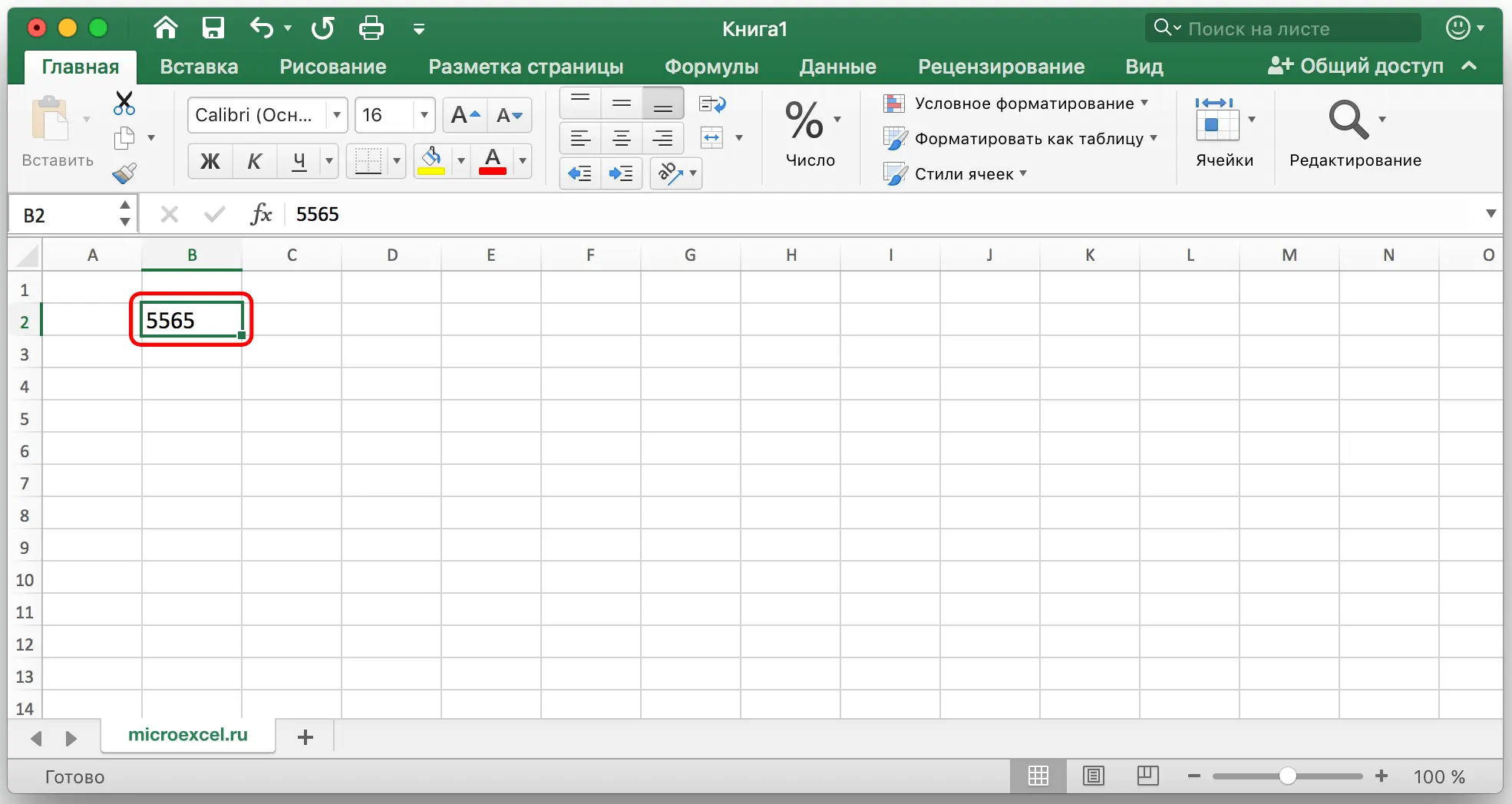The width and height of the screenshot is (1512, 804).
Task: Click the zoom slider handle
Action: click(x=1288, y=776)
